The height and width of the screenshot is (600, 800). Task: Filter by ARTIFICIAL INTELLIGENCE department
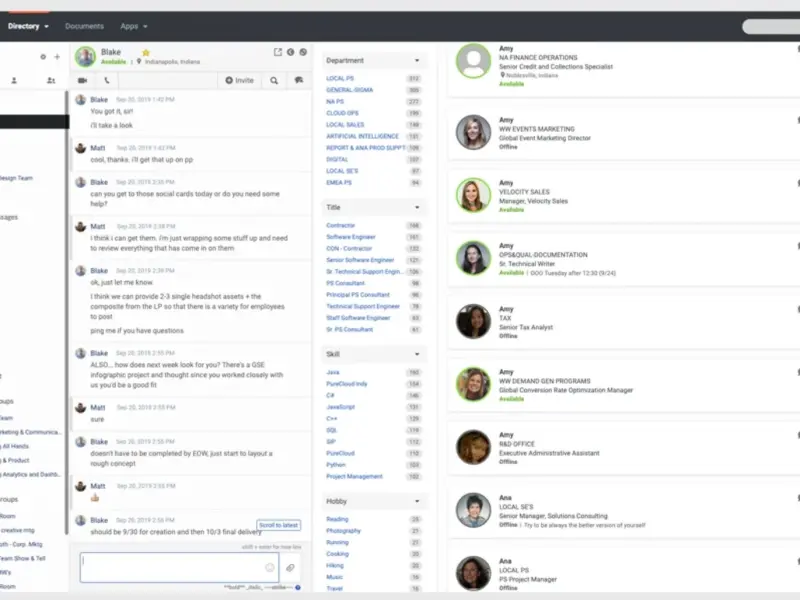point(362,136)
